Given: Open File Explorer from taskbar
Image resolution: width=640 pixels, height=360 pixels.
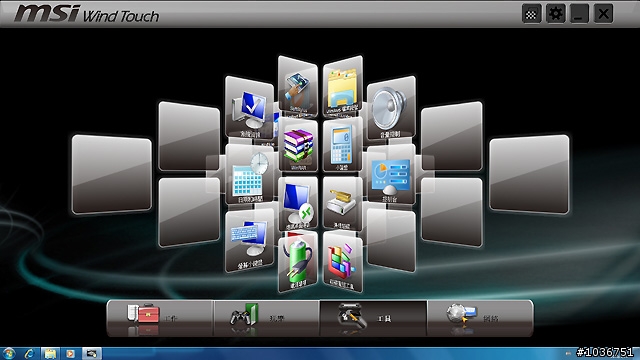Looking at the screenshot, I should (50, 353).
